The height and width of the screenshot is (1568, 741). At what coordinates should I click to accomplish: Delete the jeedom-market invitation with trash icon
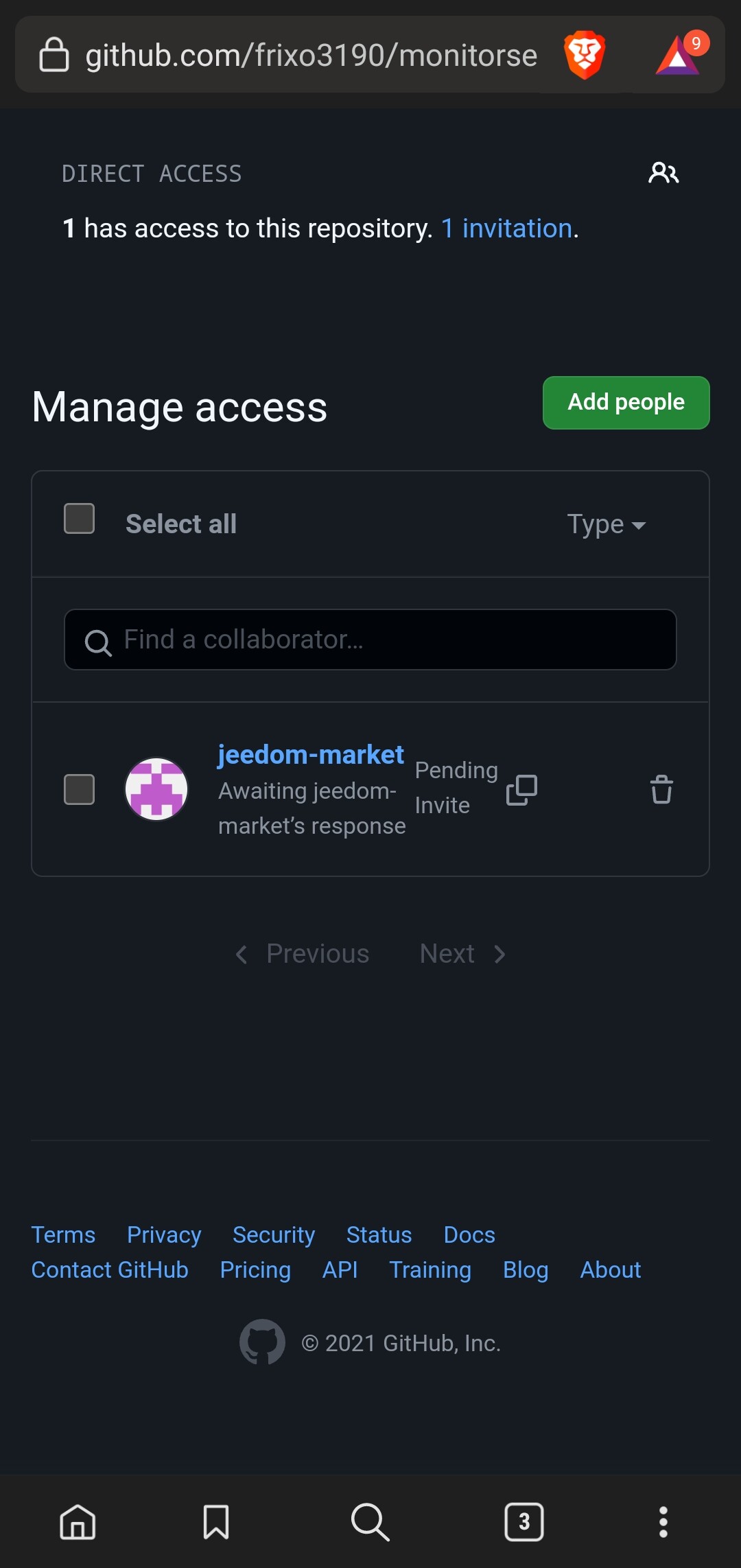click(x=661, y=789)
